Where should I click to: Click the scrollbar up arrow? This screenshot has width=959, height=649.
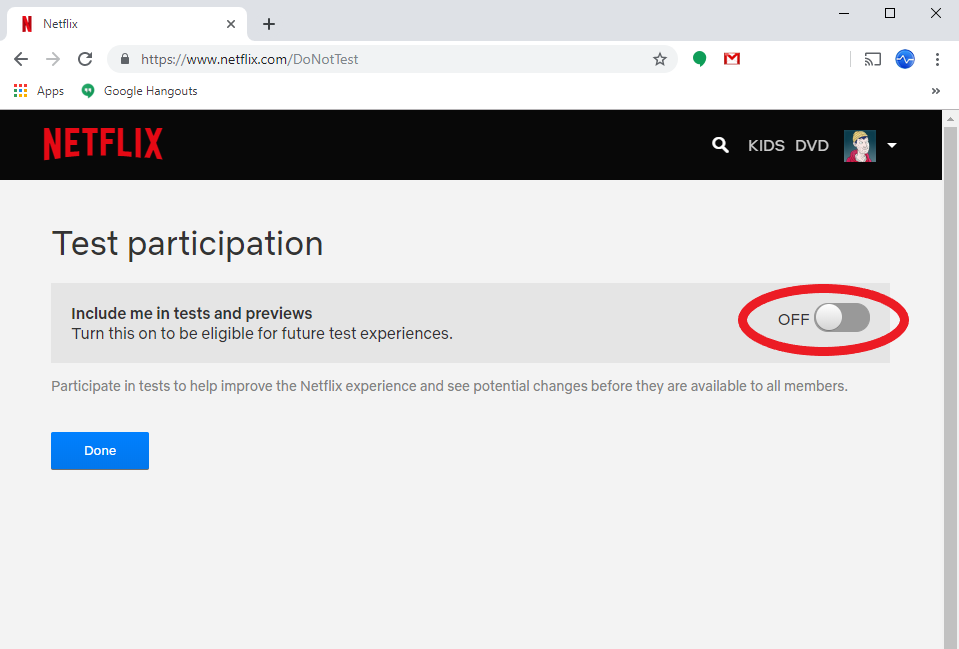click(x=950, y=118)
